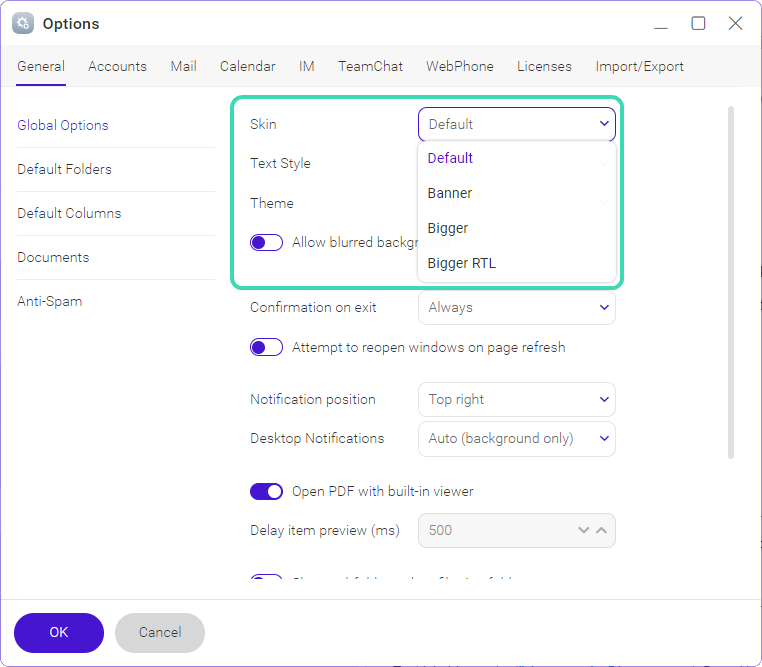Select Default Folders in the sidebar
Viewport: 762px width, 667px height.
[64, 169]
